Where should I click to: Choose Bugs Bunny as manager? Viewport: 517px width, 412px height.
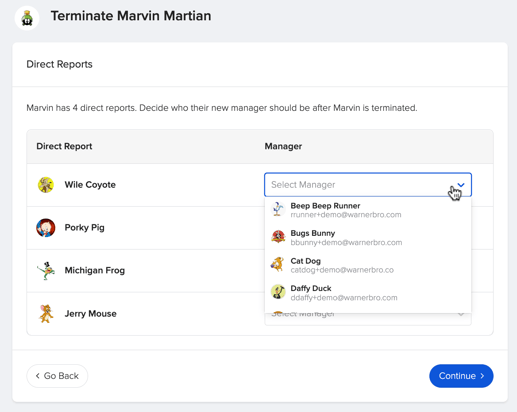368,237
